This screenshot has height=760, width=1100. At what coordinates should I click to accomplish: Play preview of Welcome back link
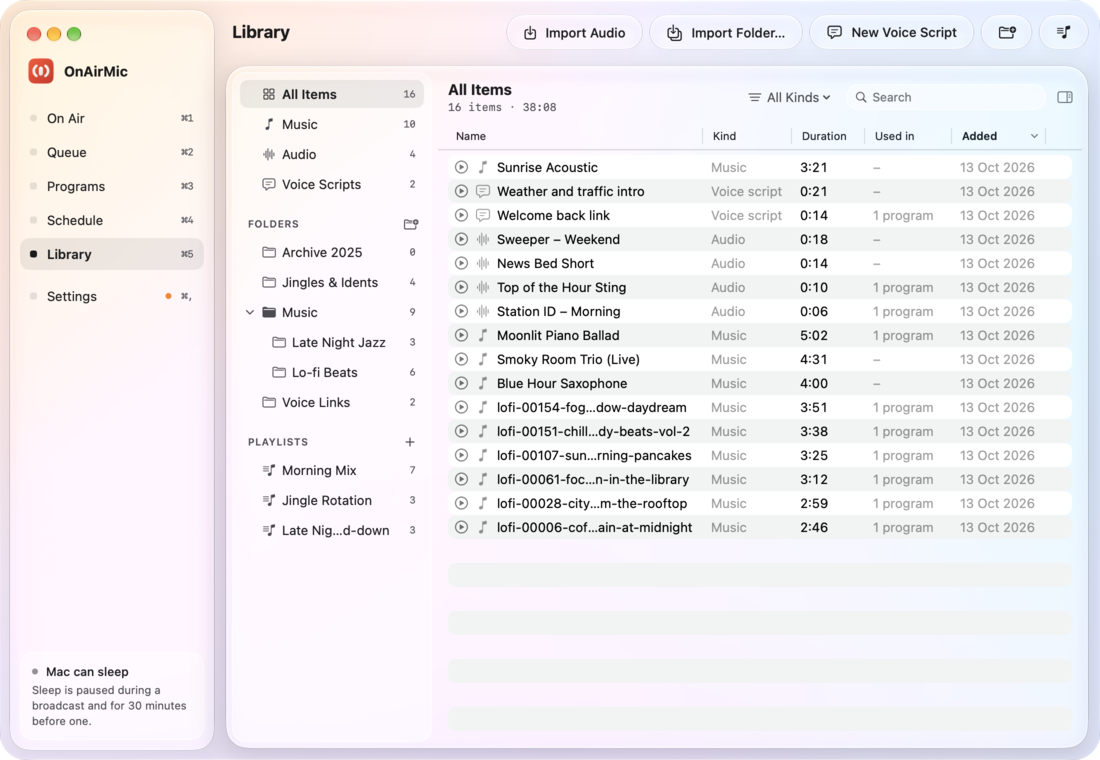[x=461, y=215]
